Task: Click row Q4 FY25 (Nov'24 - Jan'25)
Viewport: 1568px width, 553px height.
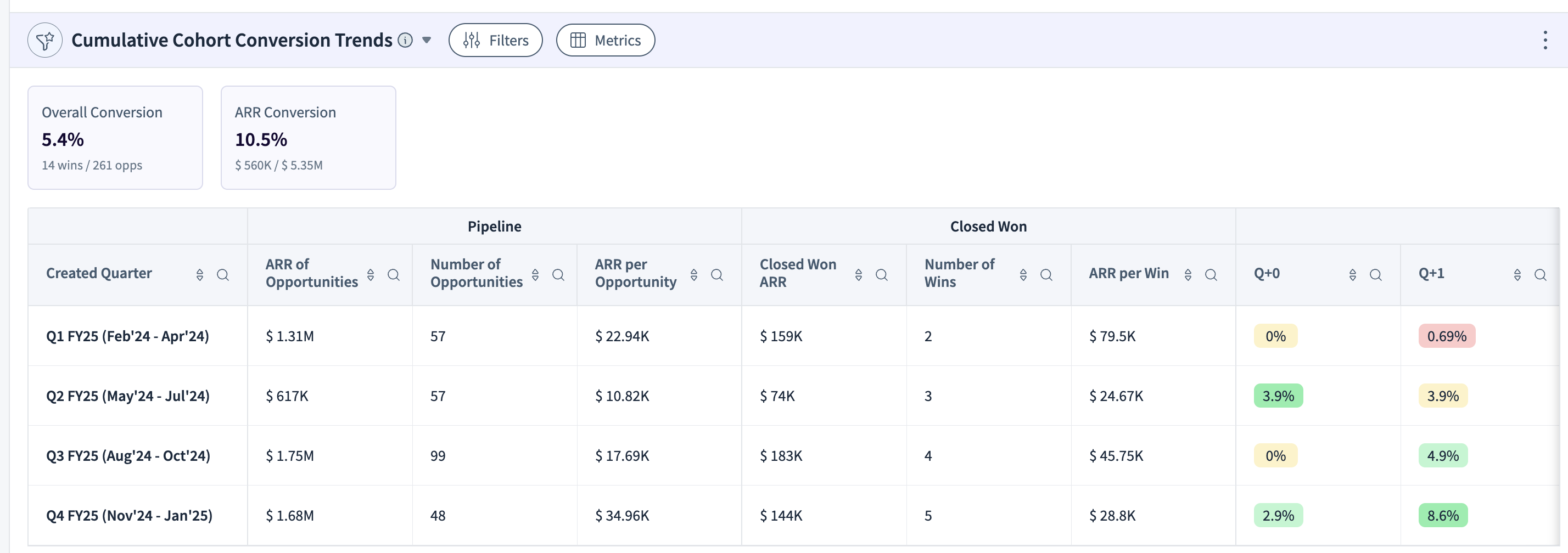Action: tap(794, 515)
